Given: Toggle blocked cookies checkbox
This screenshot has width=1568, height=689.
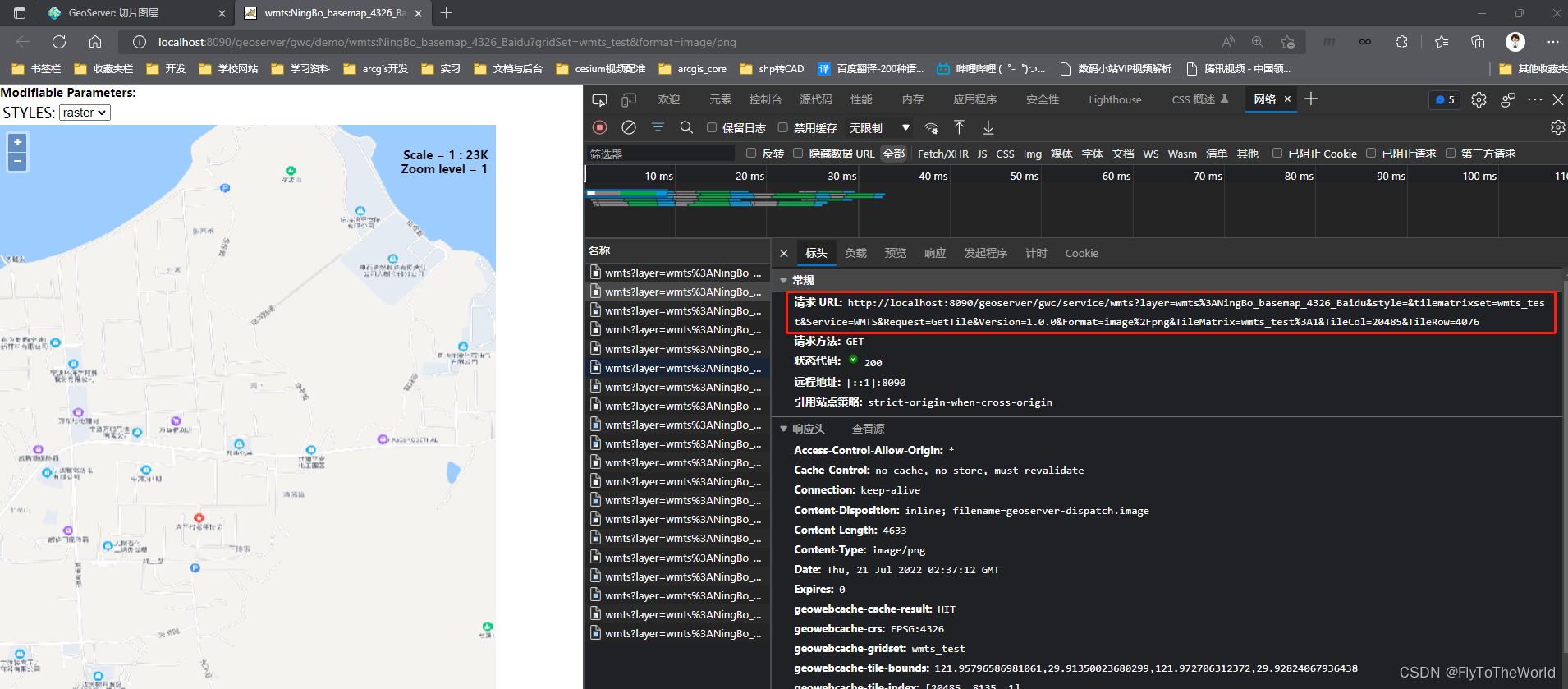Looking at the screenshot, I should [1277, 153].
